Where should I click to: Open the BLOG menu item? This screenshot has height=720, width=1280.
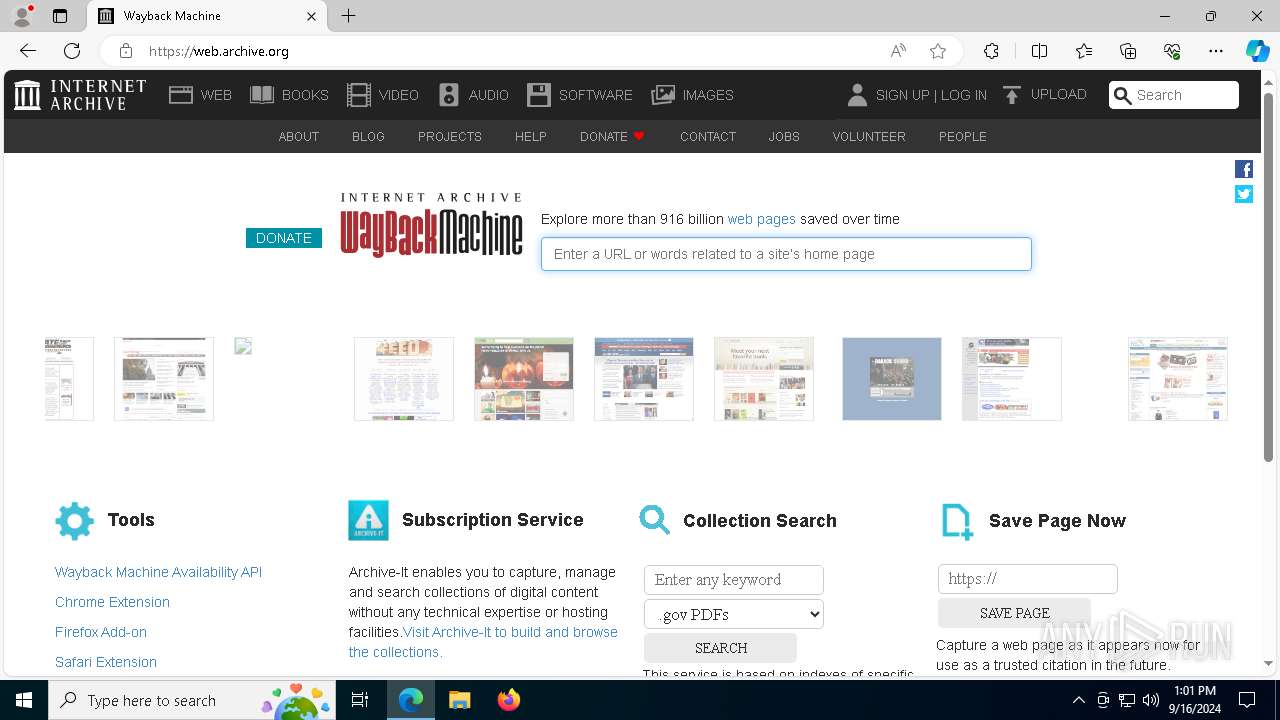pyautogui.click(x=368, y=136)
